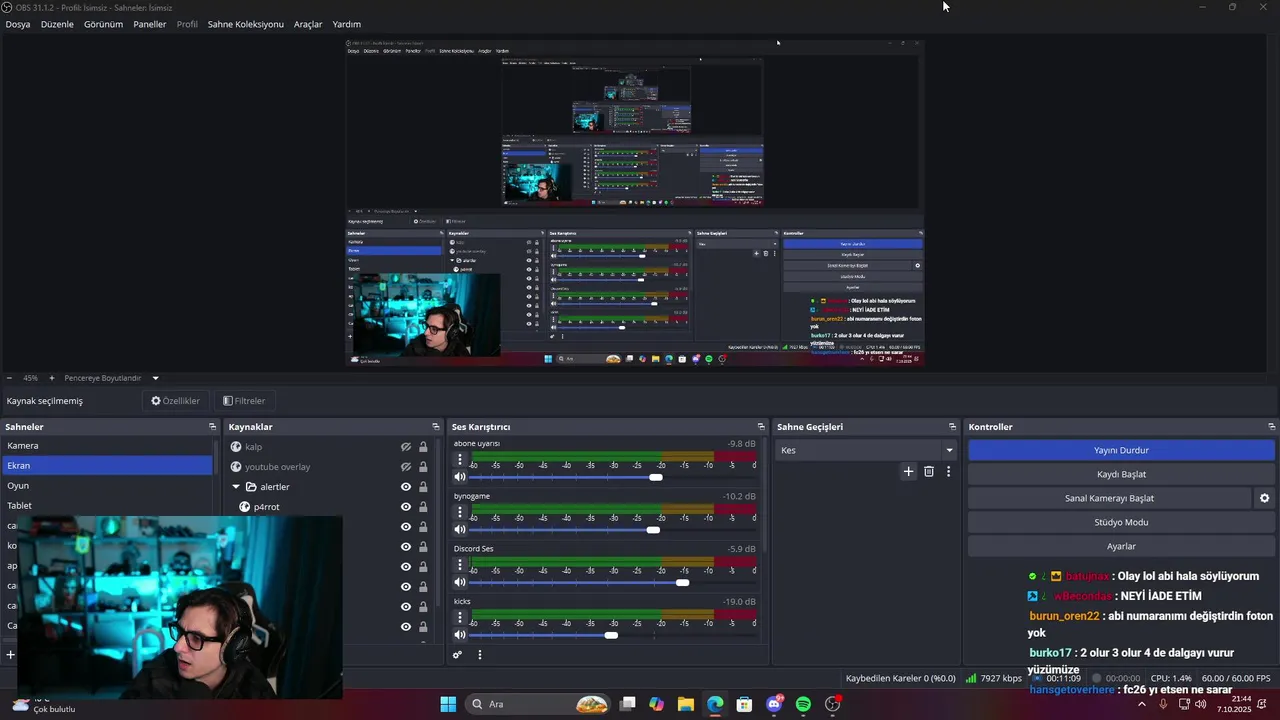Show the hidden kalp source
This screenshot has width=1280, height=720.
click(406, 447)
